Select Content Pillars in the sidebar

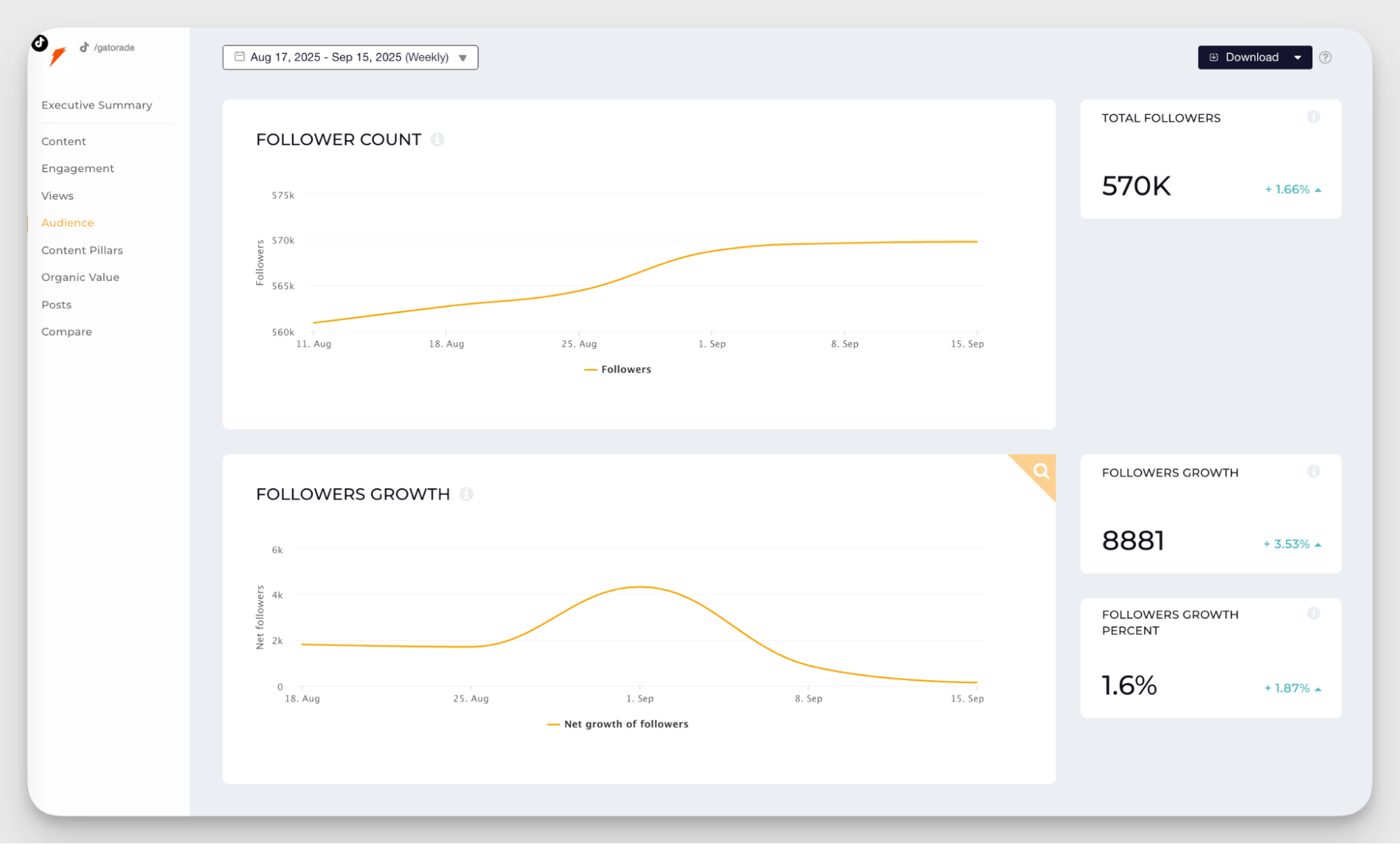[x=82, y=250]
